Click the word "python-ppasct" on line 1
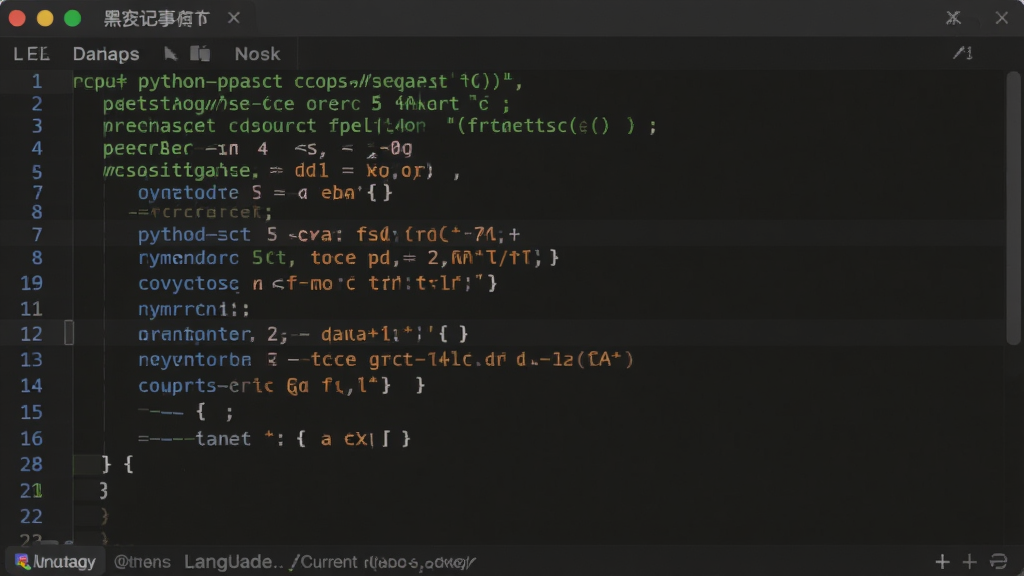This screenshot has height=576, width=1024. tap(210, 82)
